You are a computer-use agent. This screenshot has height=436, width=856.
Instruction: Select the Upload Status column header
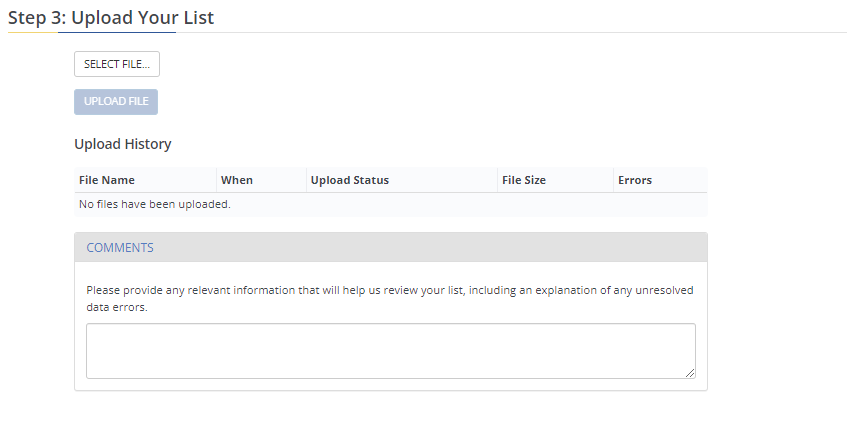pyautogui.click(x=349, y=180)
